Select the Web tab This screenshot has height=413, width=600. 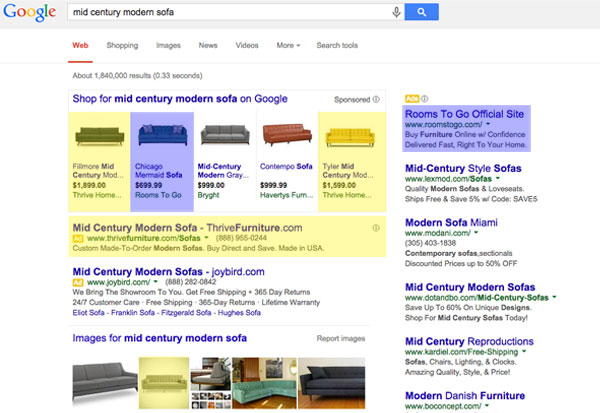tap(80, 45)
